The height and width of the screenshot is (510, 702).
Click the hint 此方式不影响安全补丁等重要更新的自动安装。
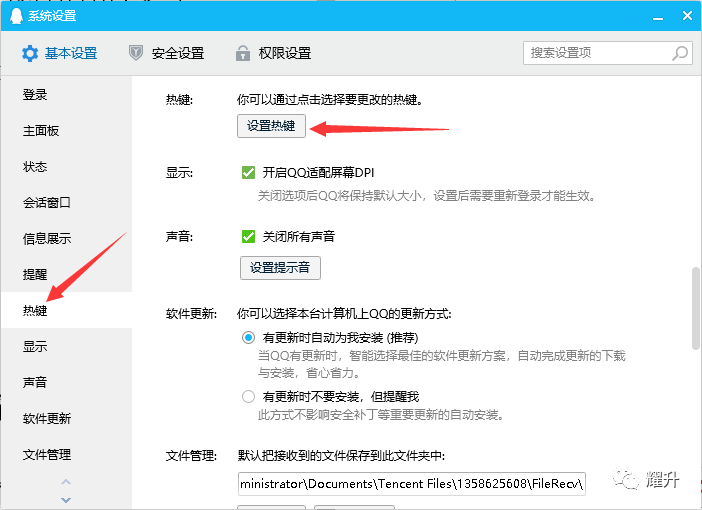coord(381,415)
